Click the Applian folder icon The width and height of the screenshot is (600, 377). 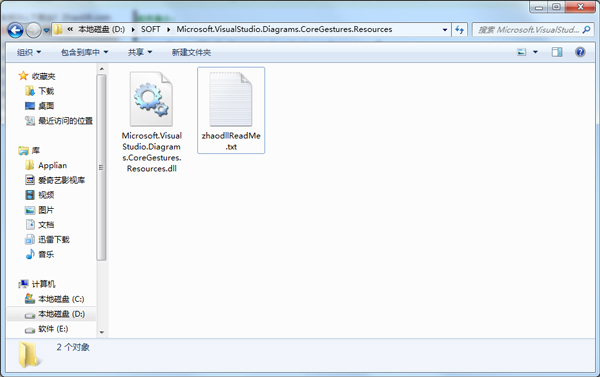point(29,165)
